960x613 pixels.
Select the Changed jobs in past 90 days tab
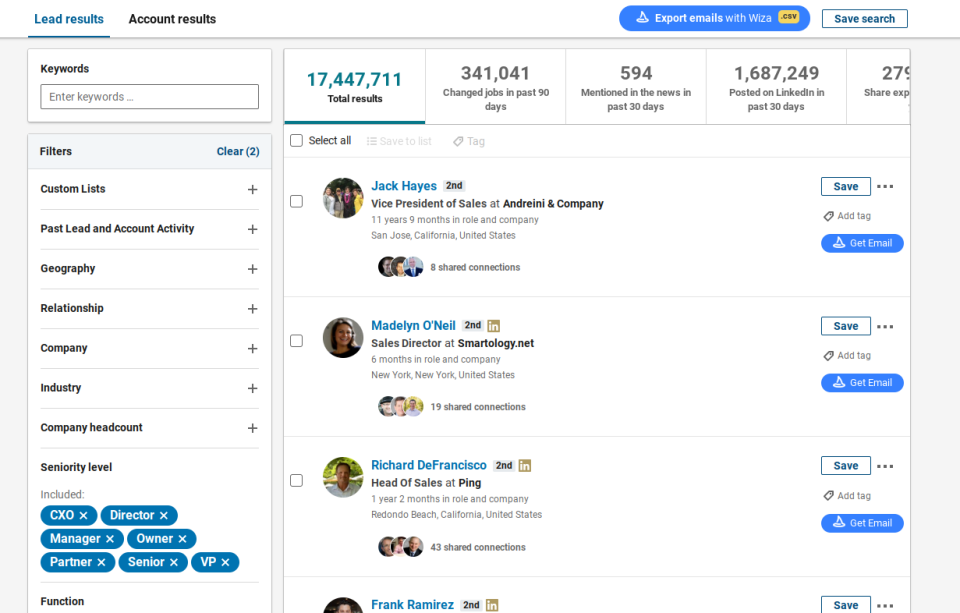pyautogui.click(x=495, y=85)
